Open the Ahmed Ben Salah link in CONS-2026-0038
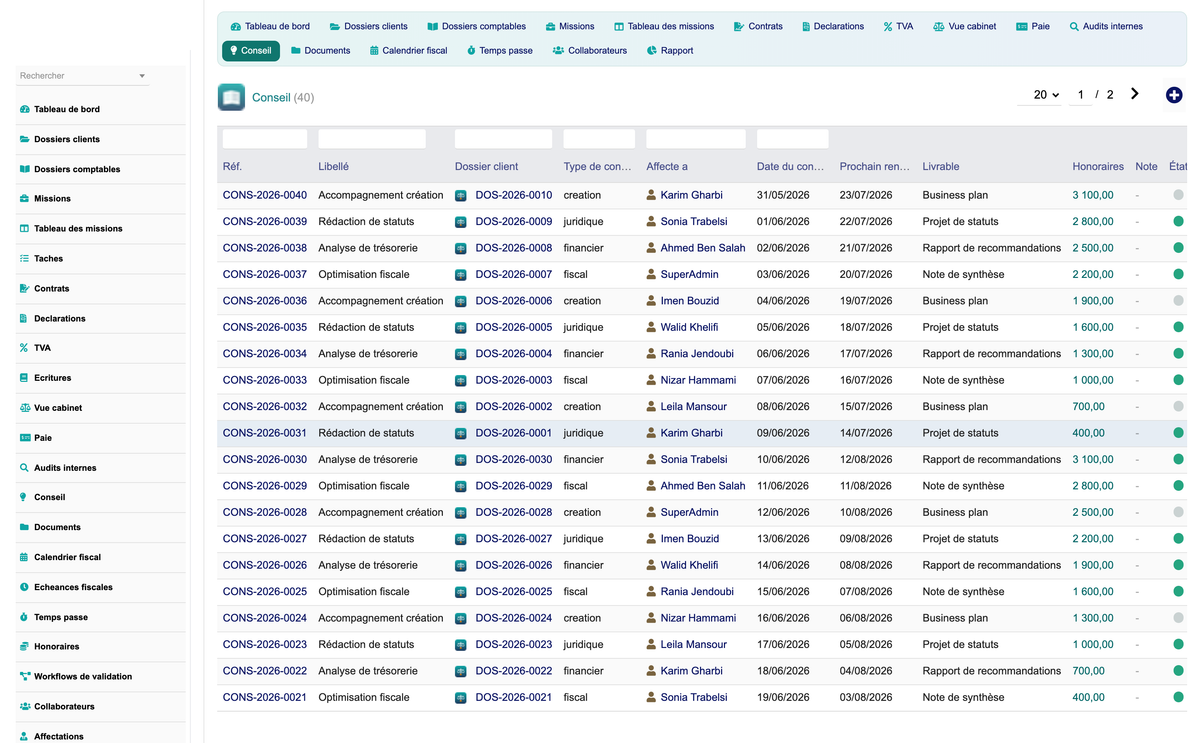This screenshot has width=1200, height=743. tap(703, 248)
